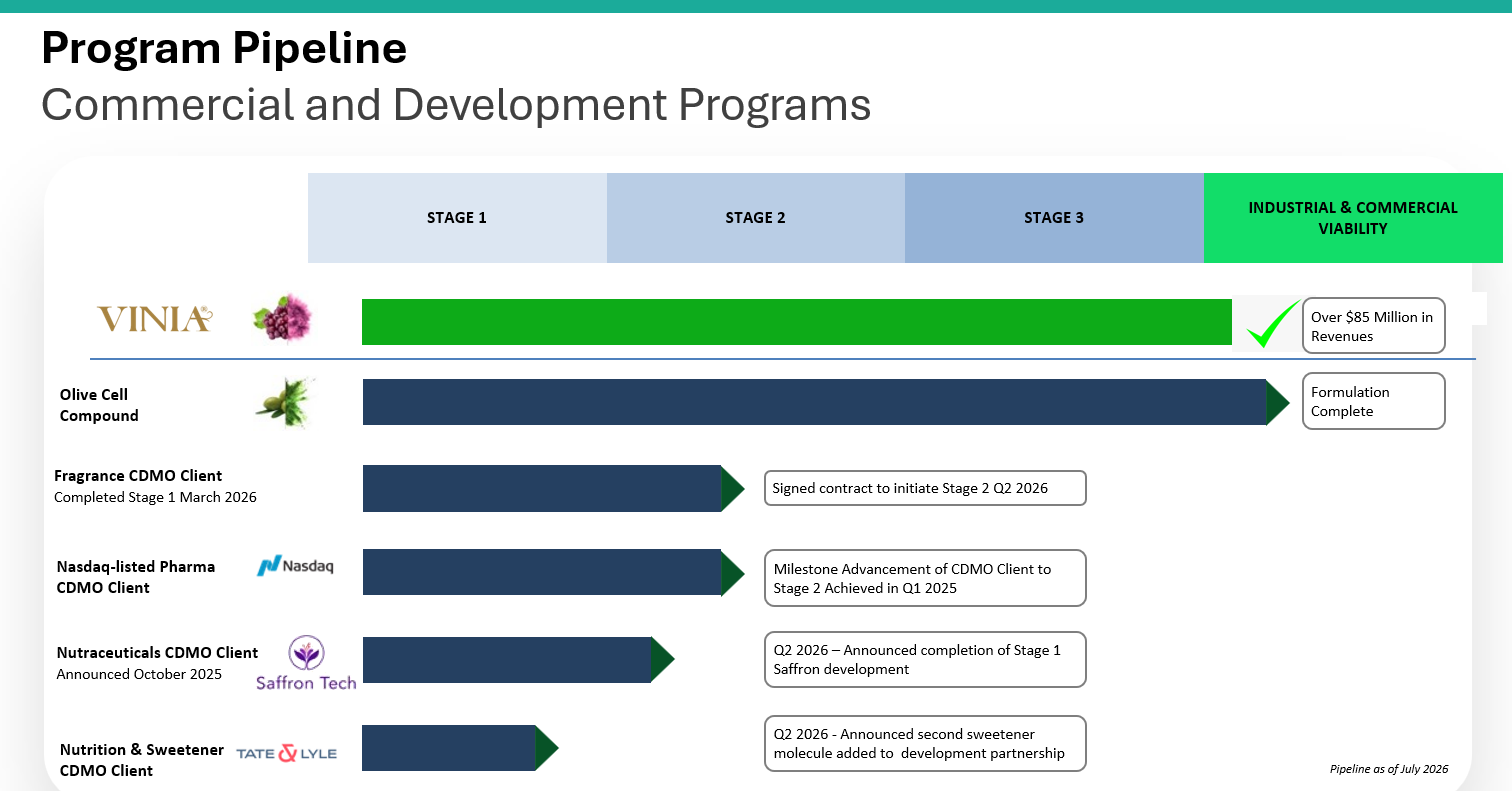Click the Nasdaq logo
Screen dimensions: 1512x791
coord(295,567)
